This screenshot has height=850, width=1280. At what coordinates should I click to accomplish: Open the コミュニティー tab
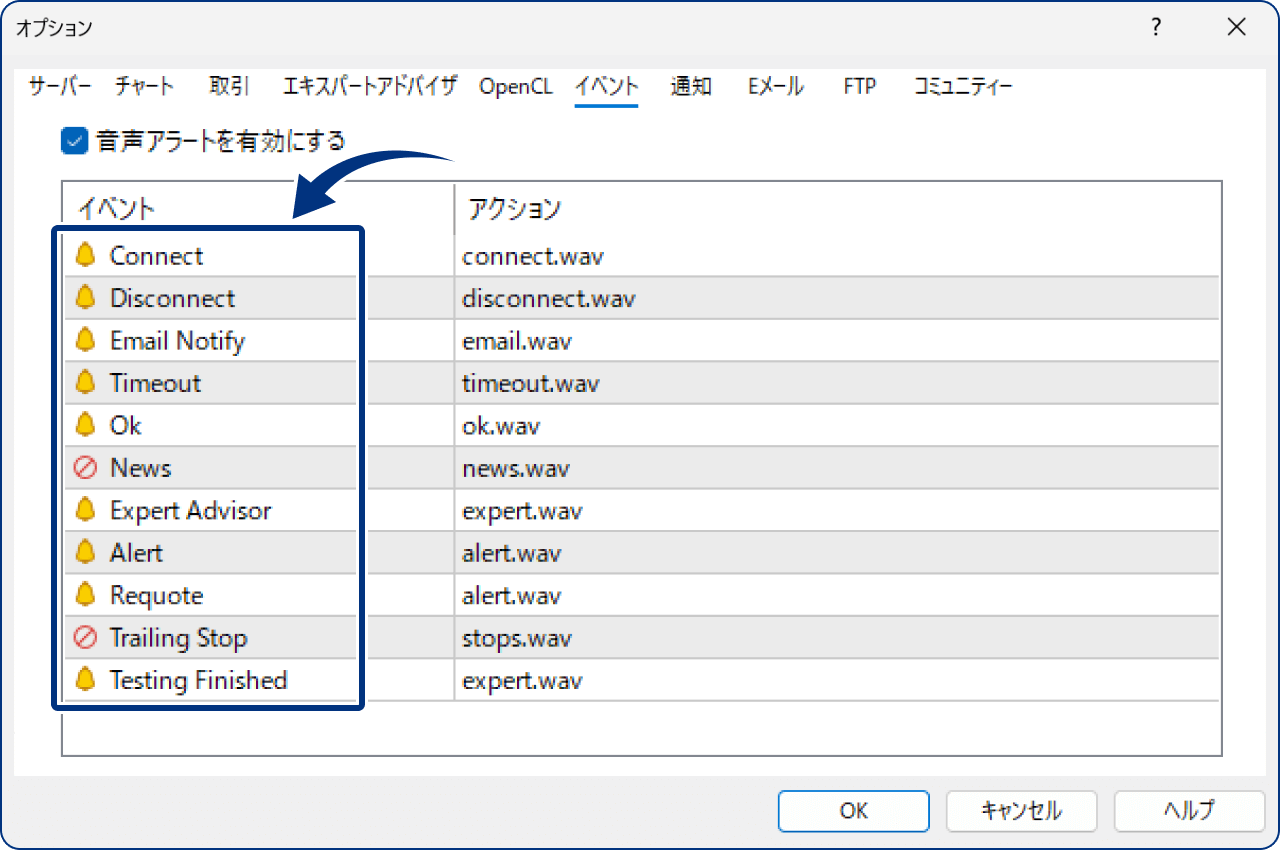coord(963,87)
